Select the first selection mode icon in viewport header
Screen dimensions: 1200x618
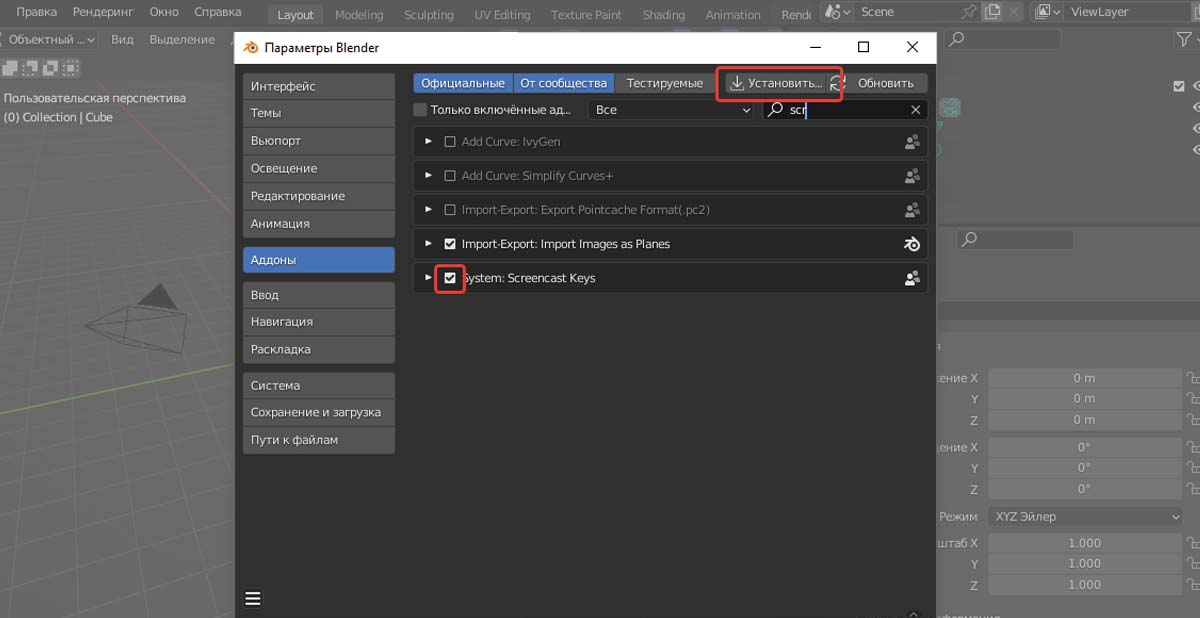point(10,68)
